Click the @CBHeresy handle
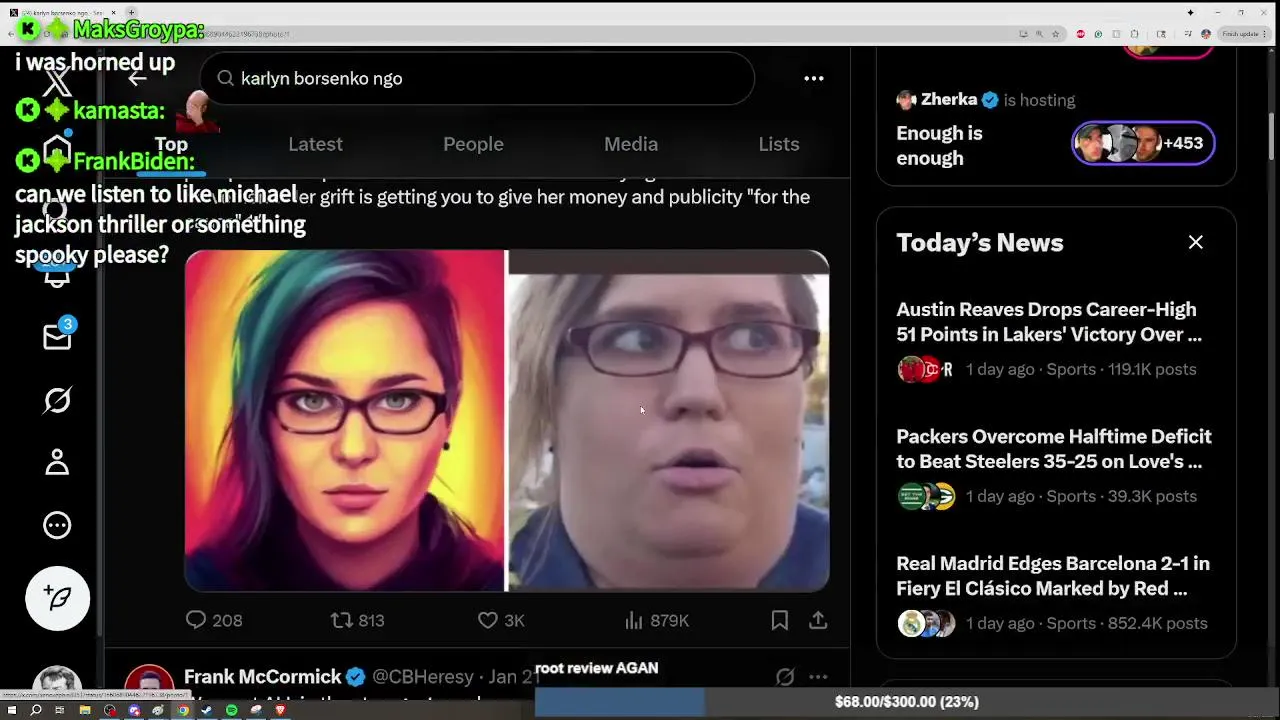1280x720 pixels. [x=423, y=677]
